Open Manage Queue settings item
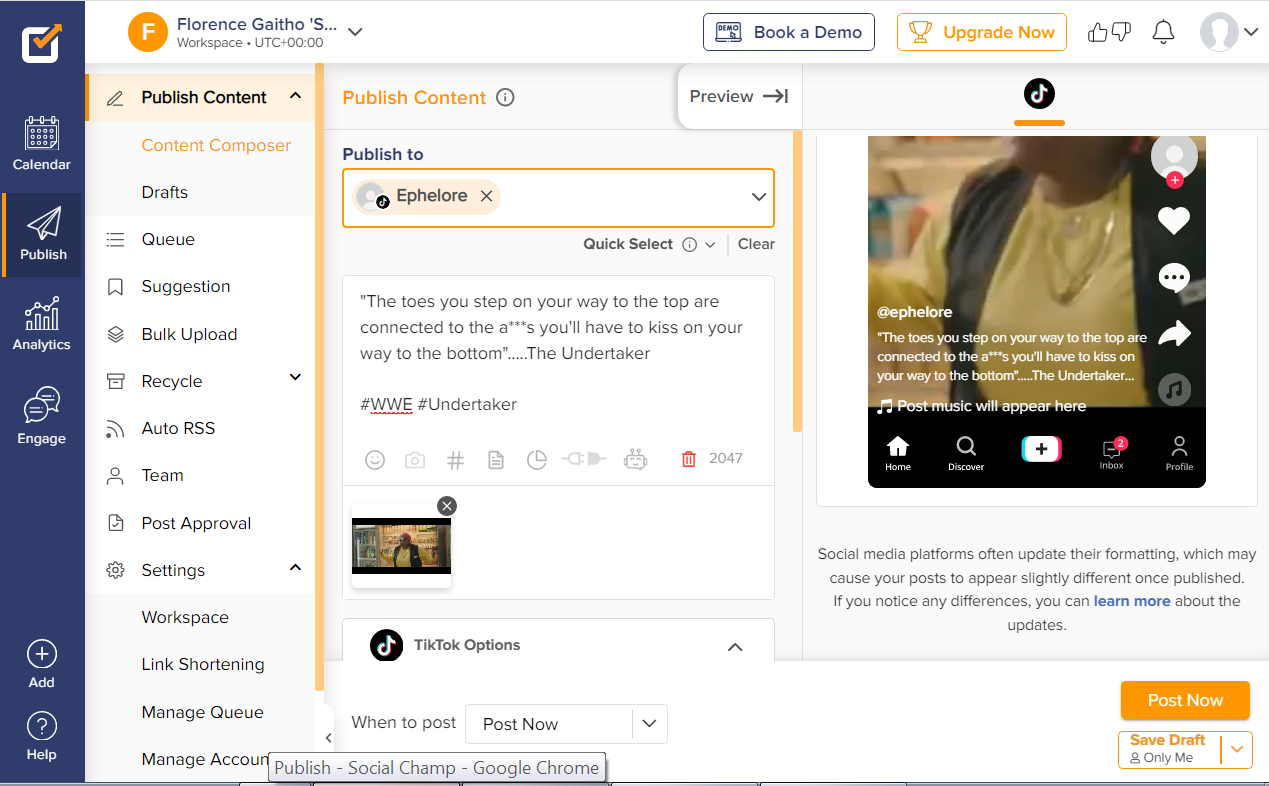 coord(203,712)
